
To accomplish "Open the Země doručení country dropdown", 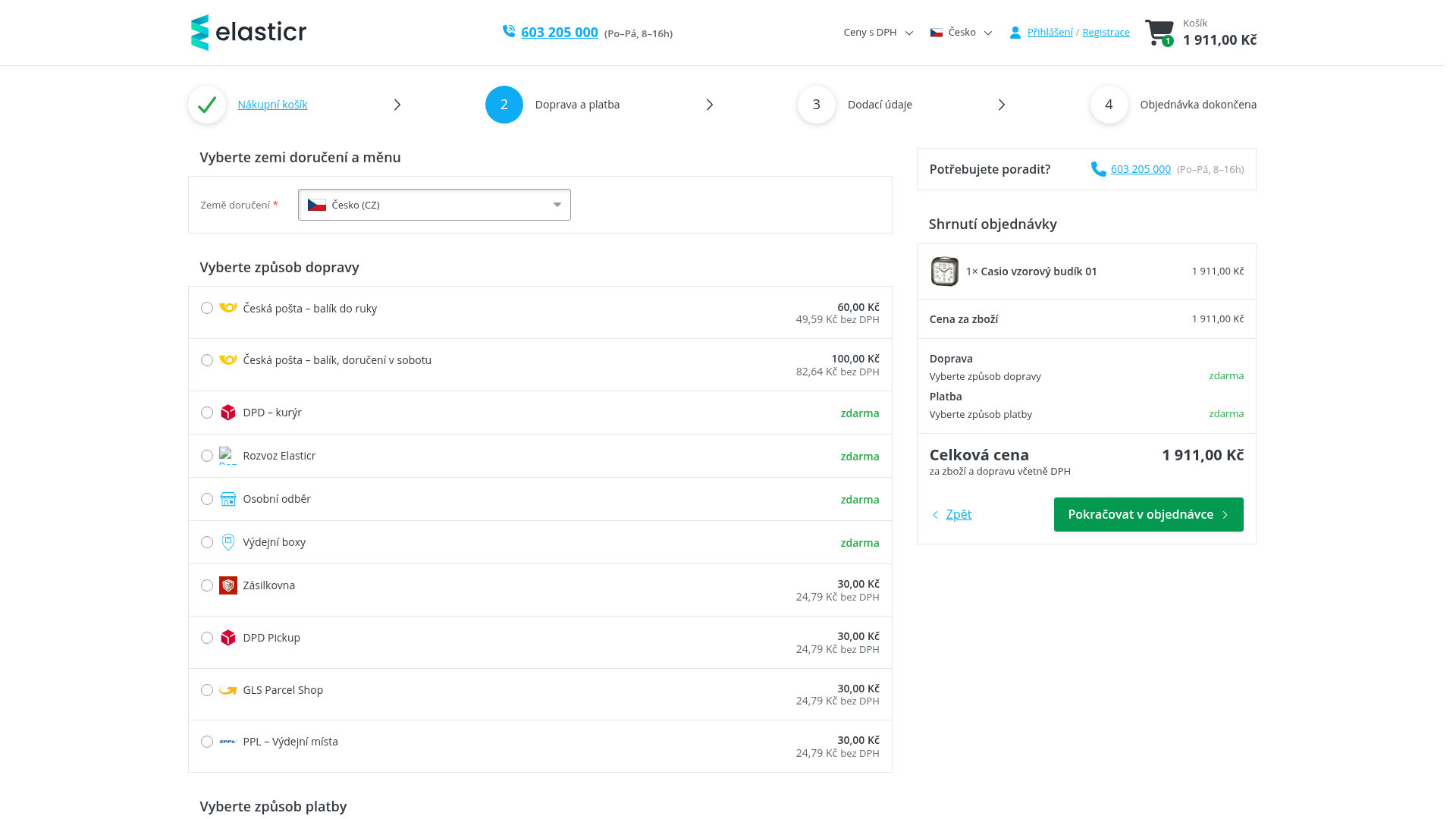I will click(x=435, y=205).
